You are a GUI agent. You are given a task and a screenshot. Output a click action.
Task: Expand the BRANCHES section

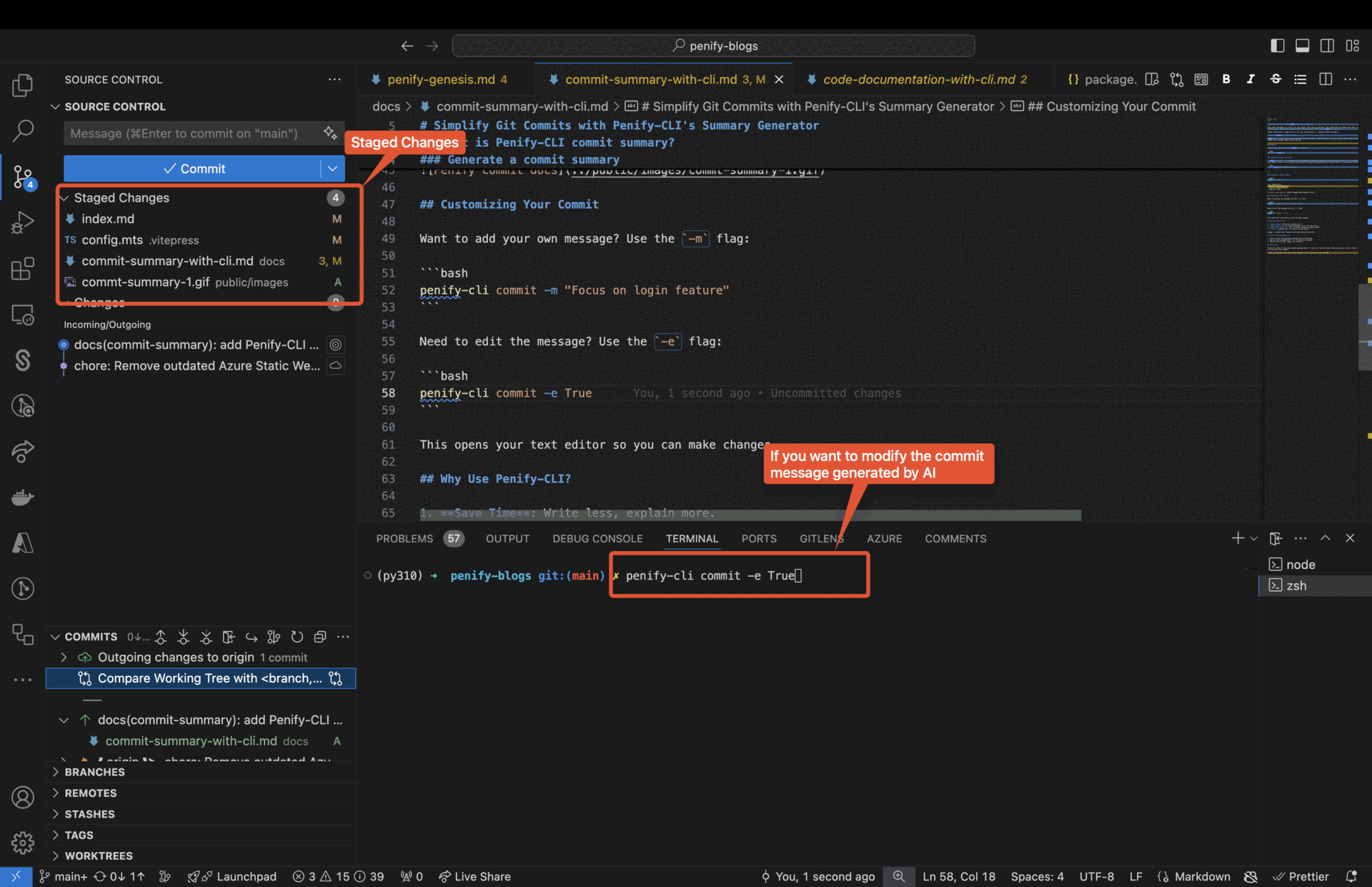(x=94, y=772)
